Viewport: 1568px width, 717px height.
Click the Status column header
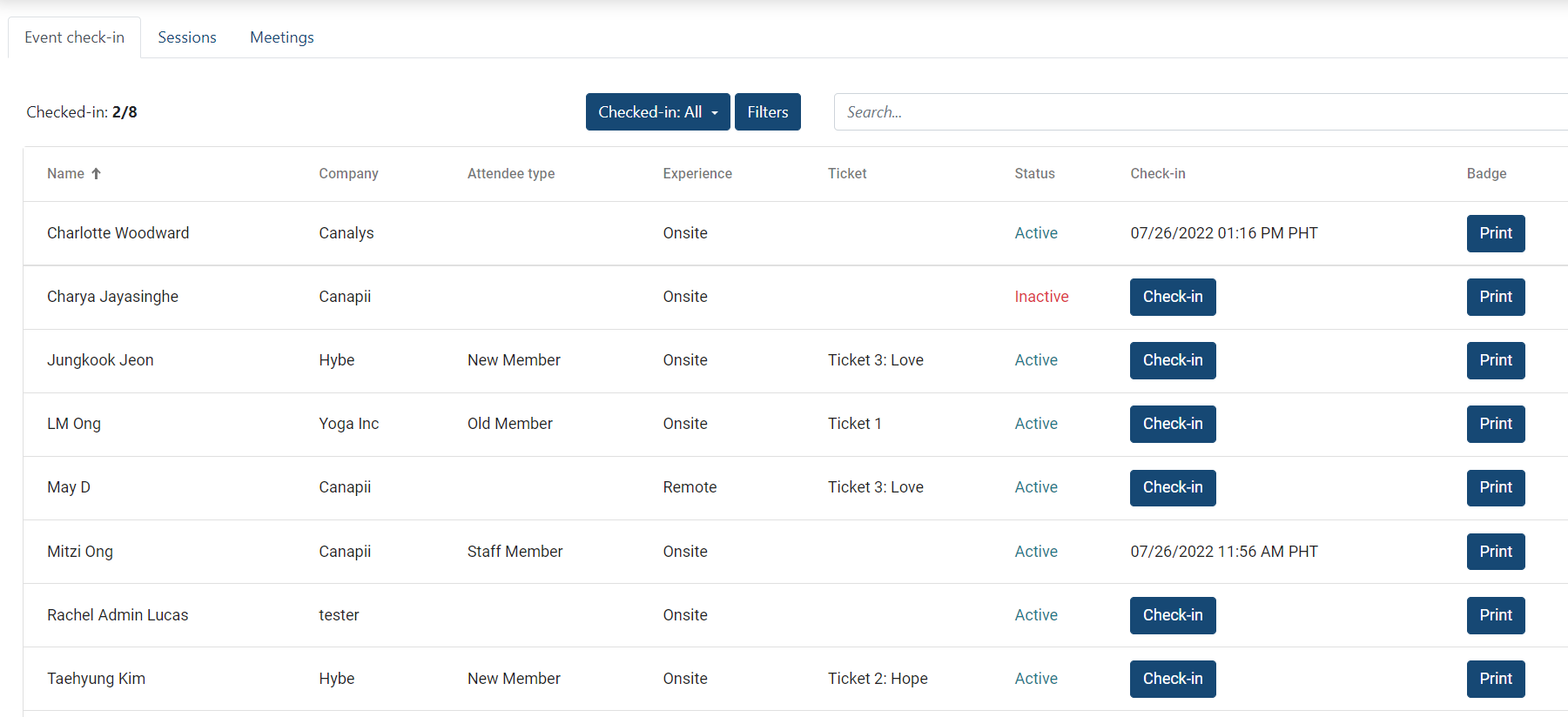[x=1034, y=174]
